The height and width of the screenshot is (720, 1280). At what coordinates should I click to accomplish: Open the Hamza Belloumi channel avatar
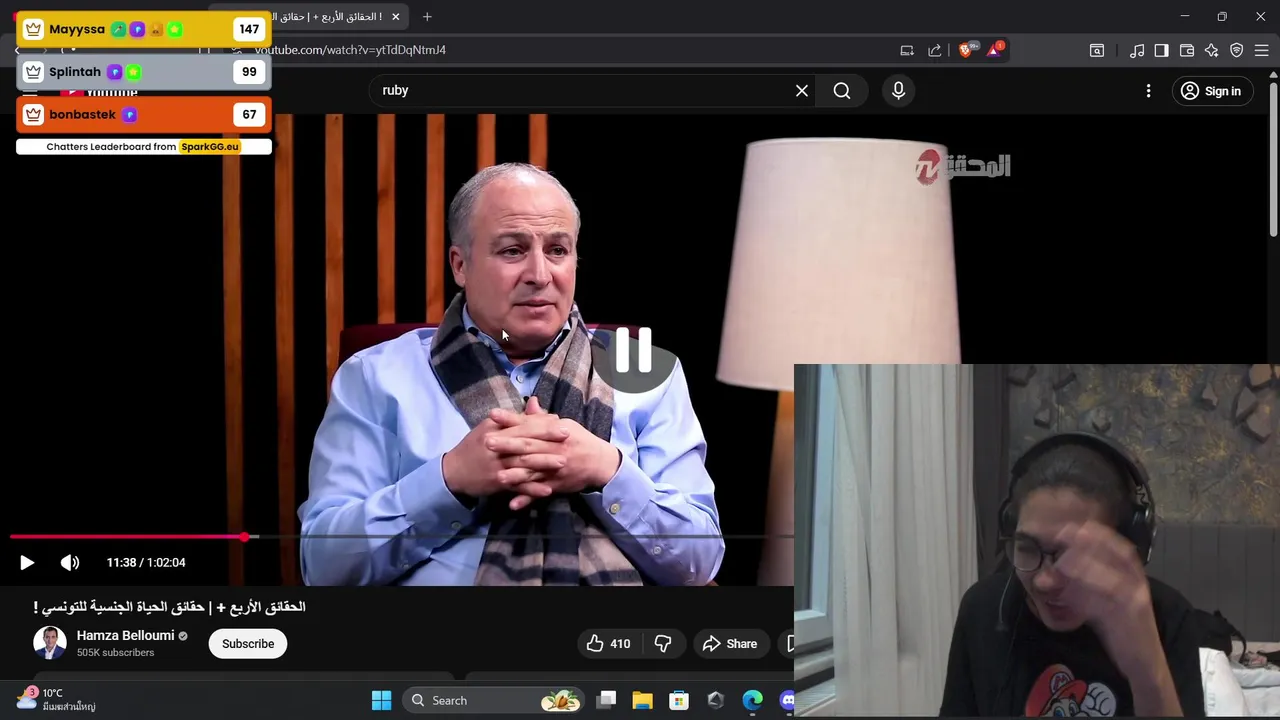tap(50, 643)
